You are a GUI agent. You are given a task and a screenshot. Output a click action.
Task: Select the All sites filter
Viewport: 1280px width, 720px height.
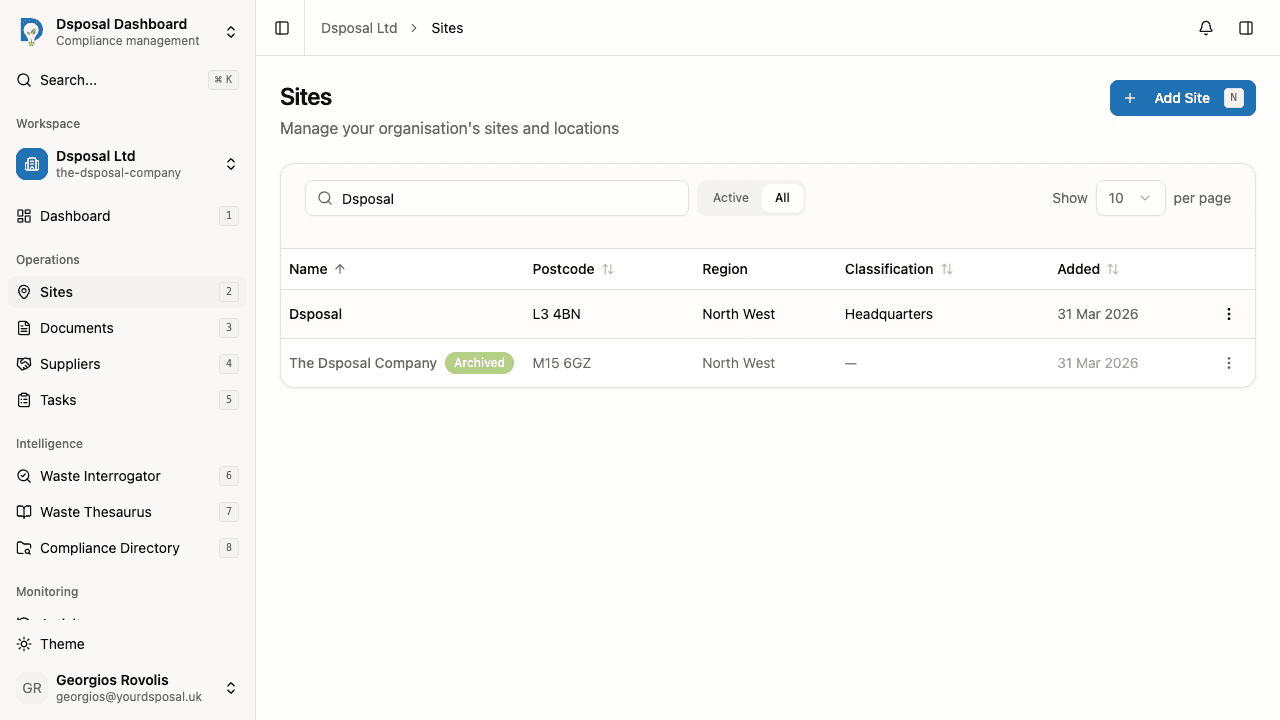(x=782, y=198)
